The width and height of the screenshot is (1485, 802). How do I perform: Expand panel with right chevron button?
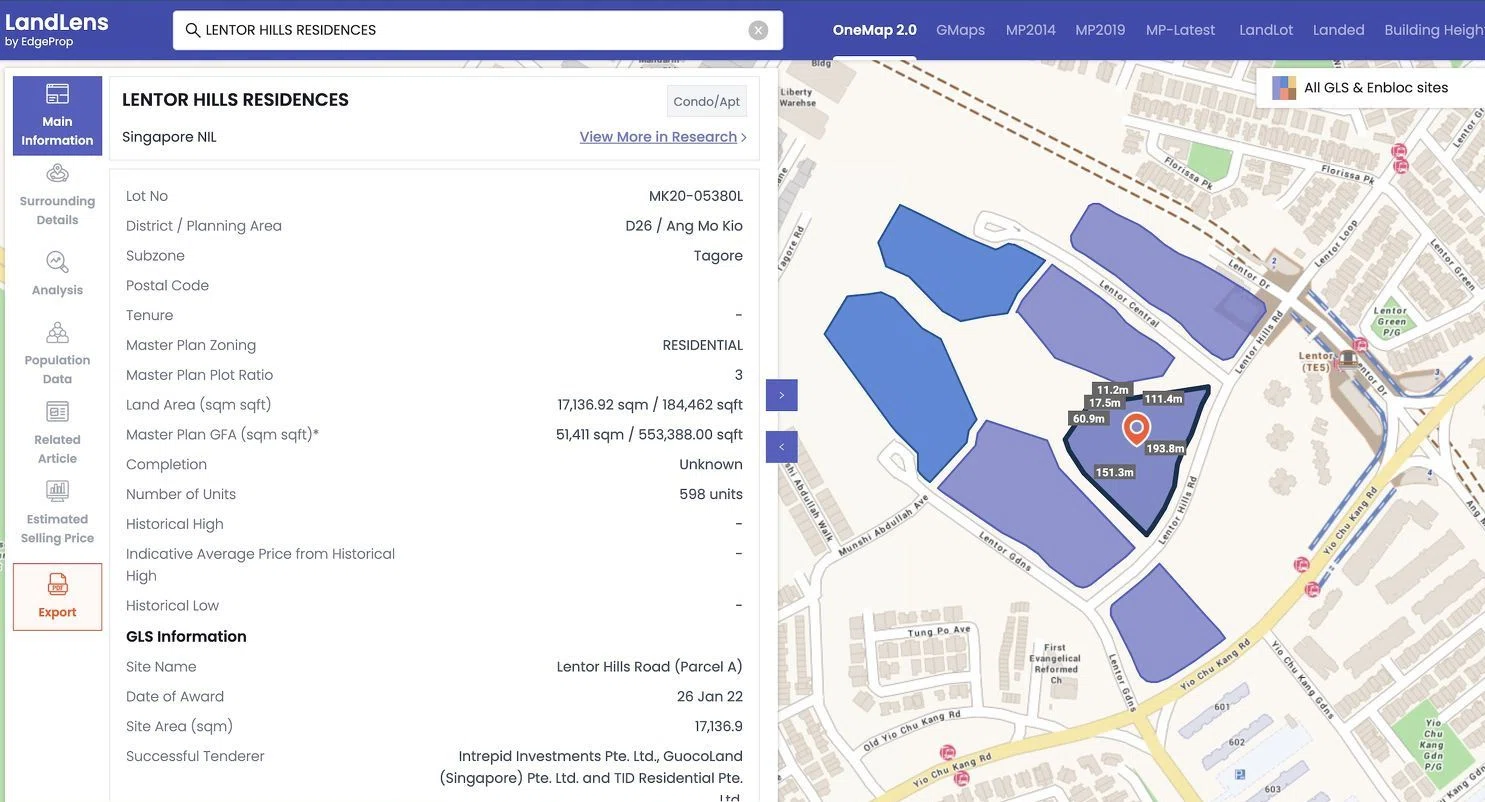click(x=782, y=395)
